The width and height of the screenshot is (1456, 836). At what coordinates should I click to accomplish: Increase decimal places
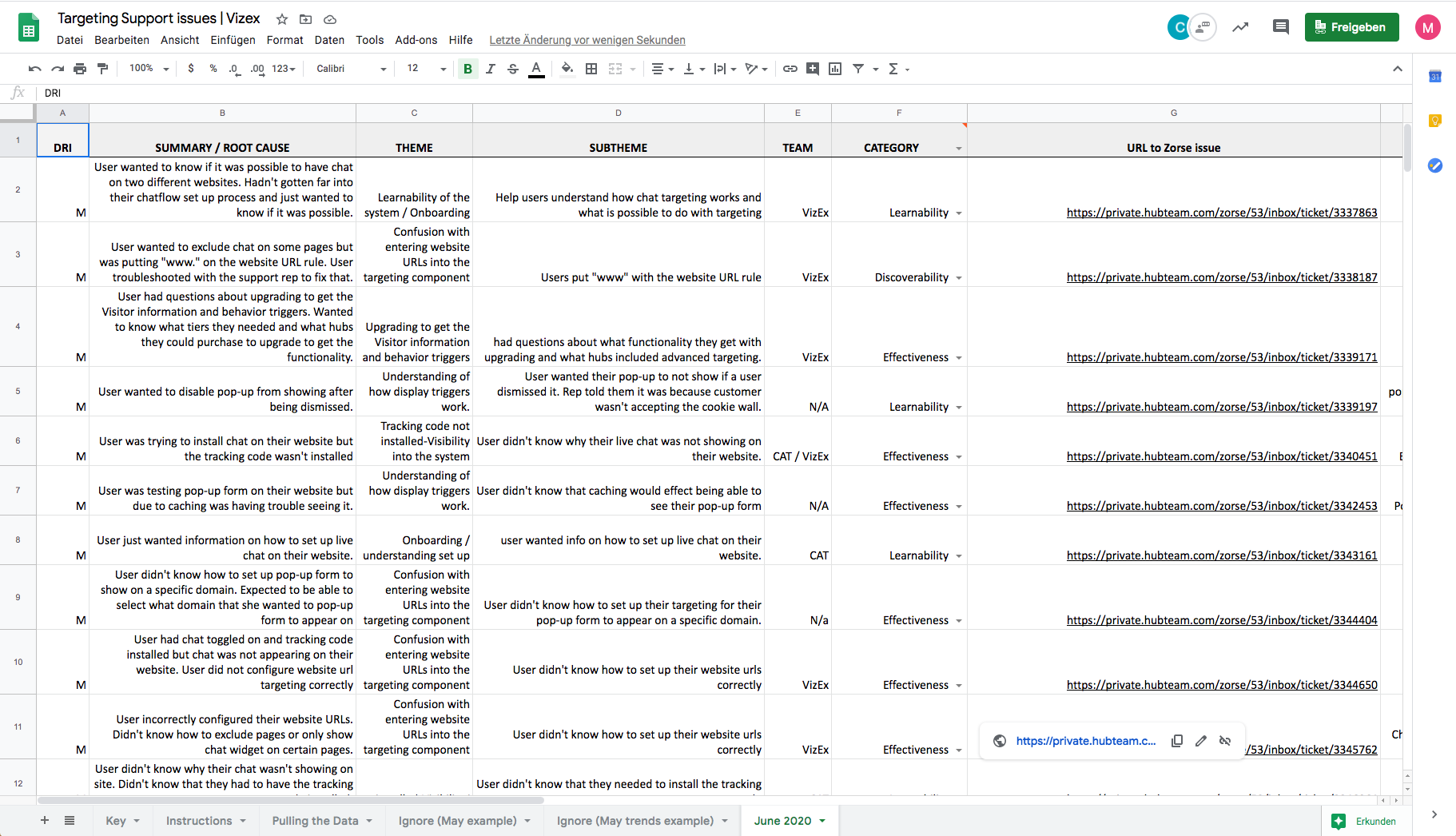(x=257, y=69)
